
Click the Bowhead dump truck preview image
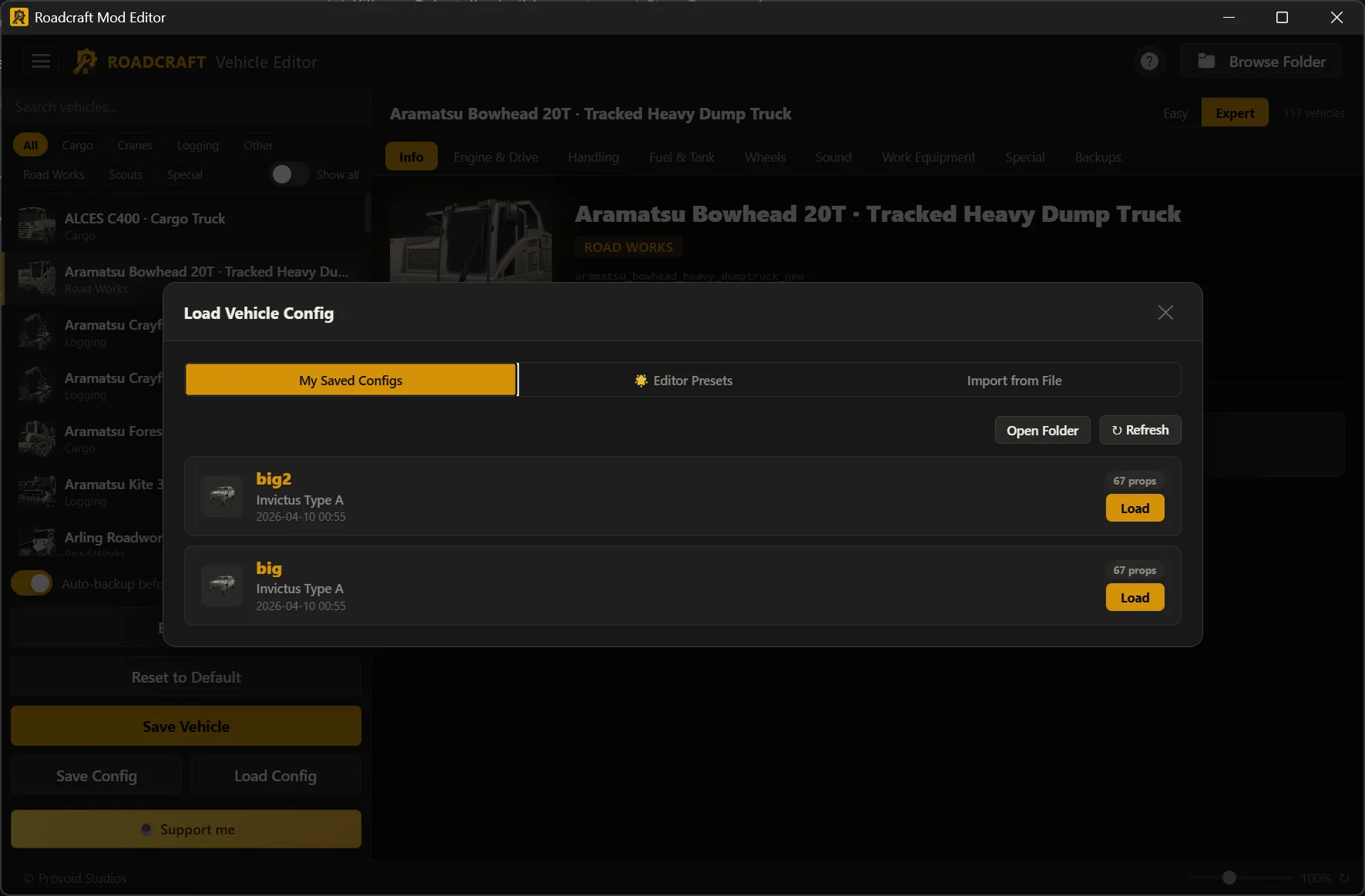point(471,240)
